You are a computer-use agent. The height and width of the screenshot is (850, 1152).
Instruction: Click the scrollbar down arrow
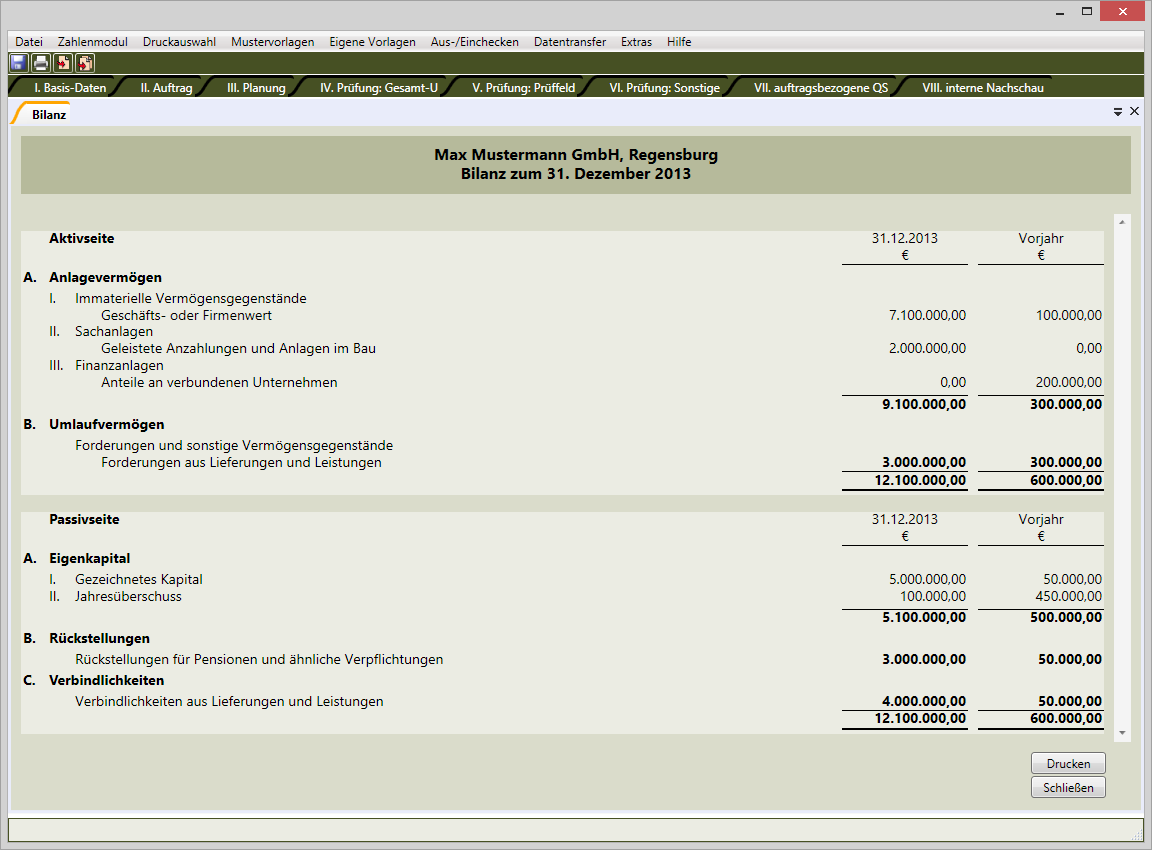click(1122, 733)
